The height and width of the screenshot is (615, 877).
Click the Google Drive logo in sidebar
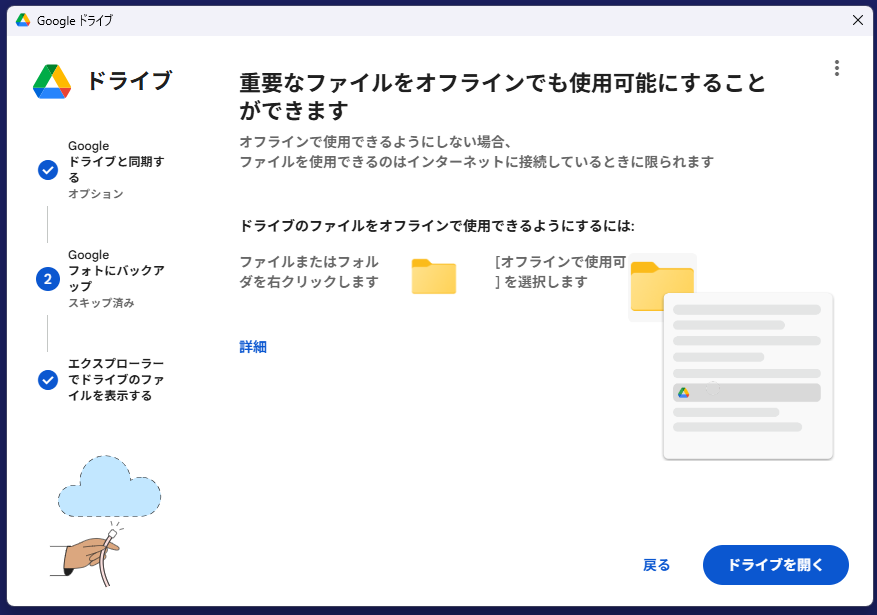click(x=51, y=82)
